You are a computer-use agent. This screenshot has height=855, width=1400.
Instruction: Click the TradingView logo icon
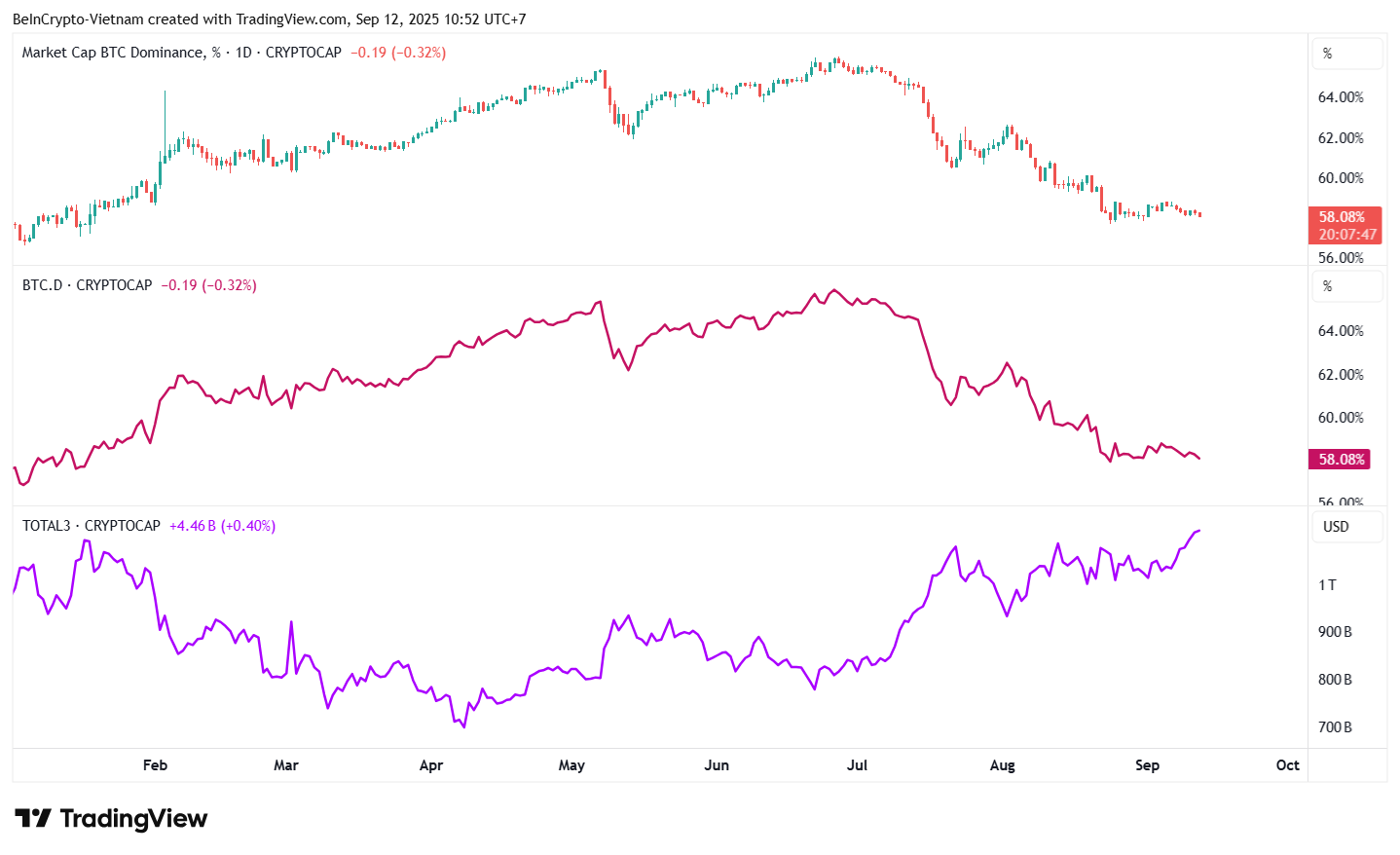tap(33, 818)
